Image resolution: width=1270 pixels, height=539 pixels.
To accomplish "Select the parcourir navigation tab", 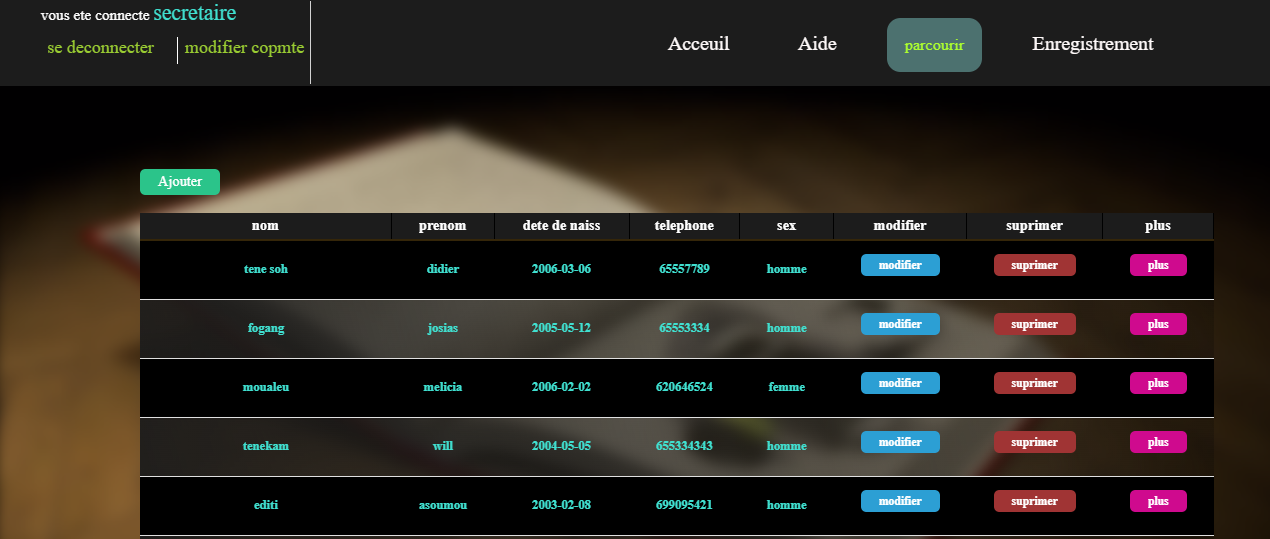I will [x=934, y=45].
